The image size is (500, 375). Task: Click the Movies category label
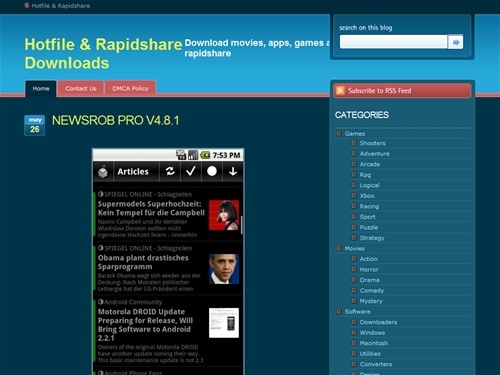[x=354, y=248]
